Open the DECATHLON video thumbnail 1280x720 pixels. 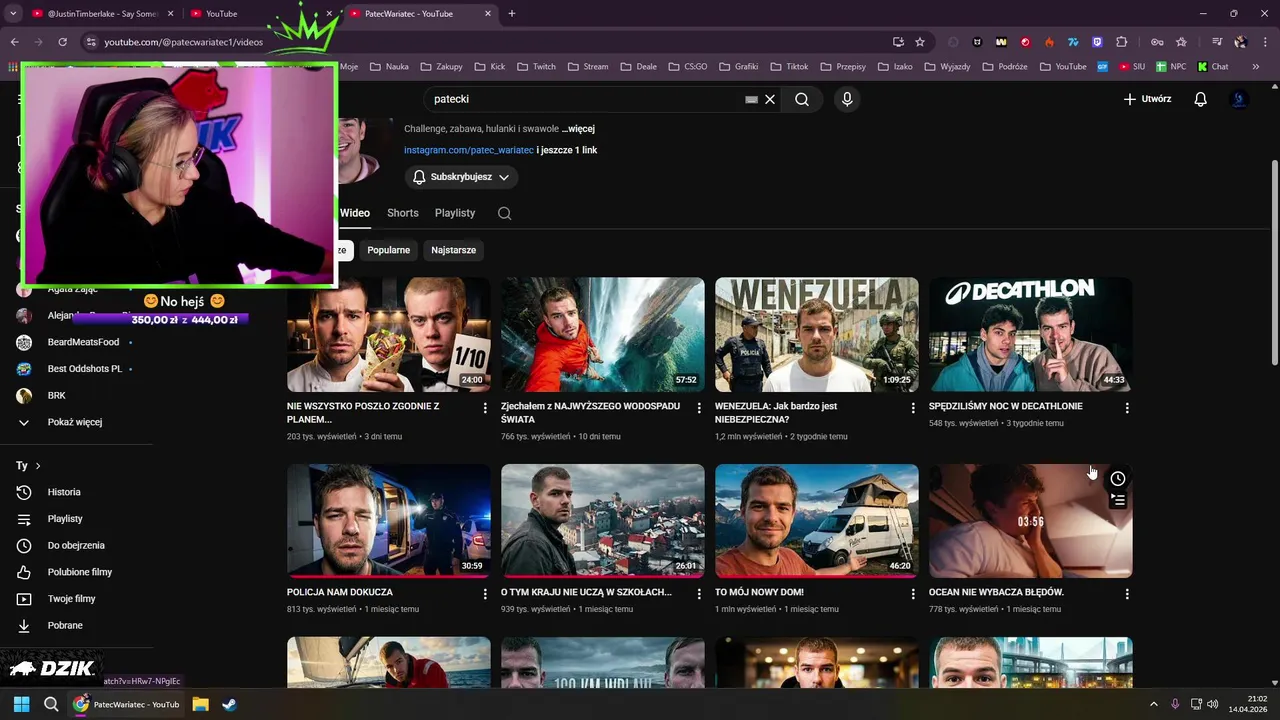click(1031, 334)
